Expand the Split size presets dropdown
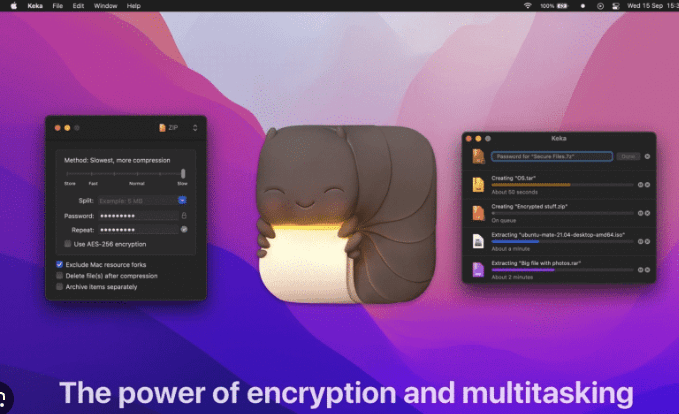Screen dimensions: 679x414 point(182,200)
